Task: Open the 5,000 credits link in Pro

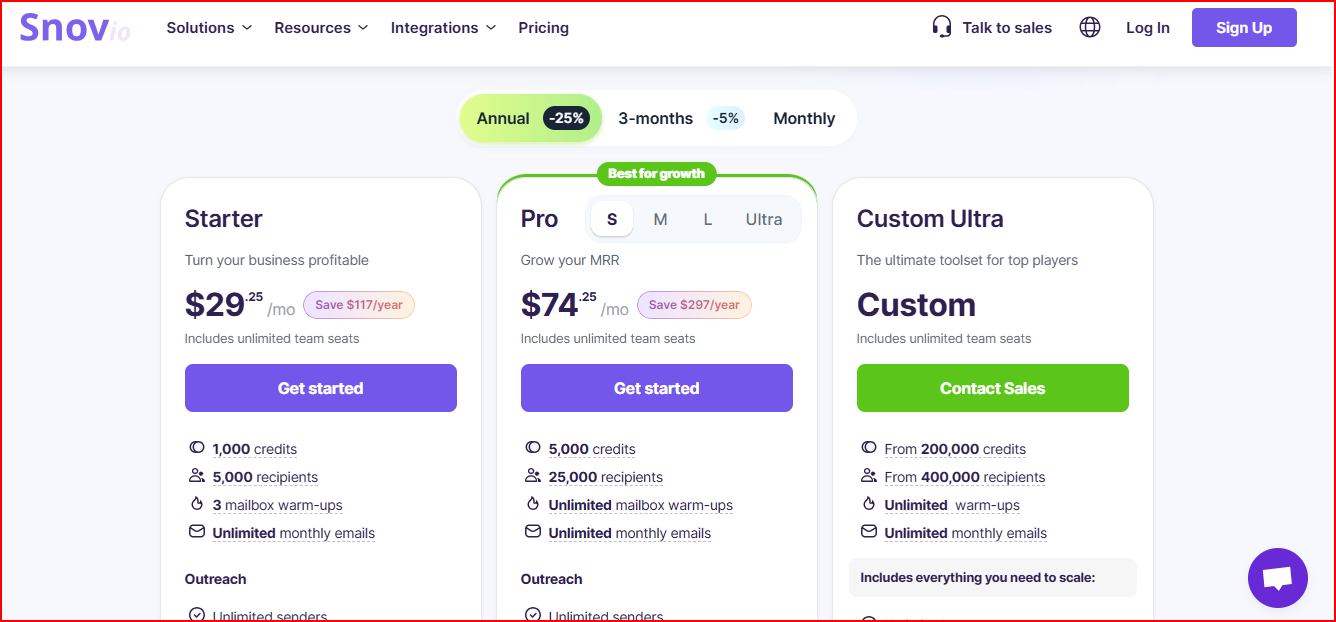Action: pyautogui.click(x=592, y=448)
